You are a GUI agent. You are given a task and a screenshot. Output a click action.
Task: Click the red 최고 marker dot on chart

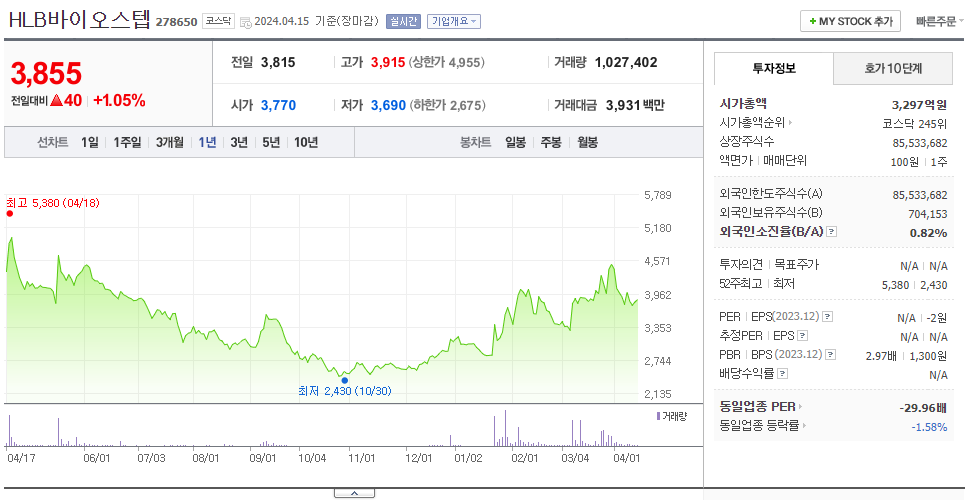pos(10,214)
